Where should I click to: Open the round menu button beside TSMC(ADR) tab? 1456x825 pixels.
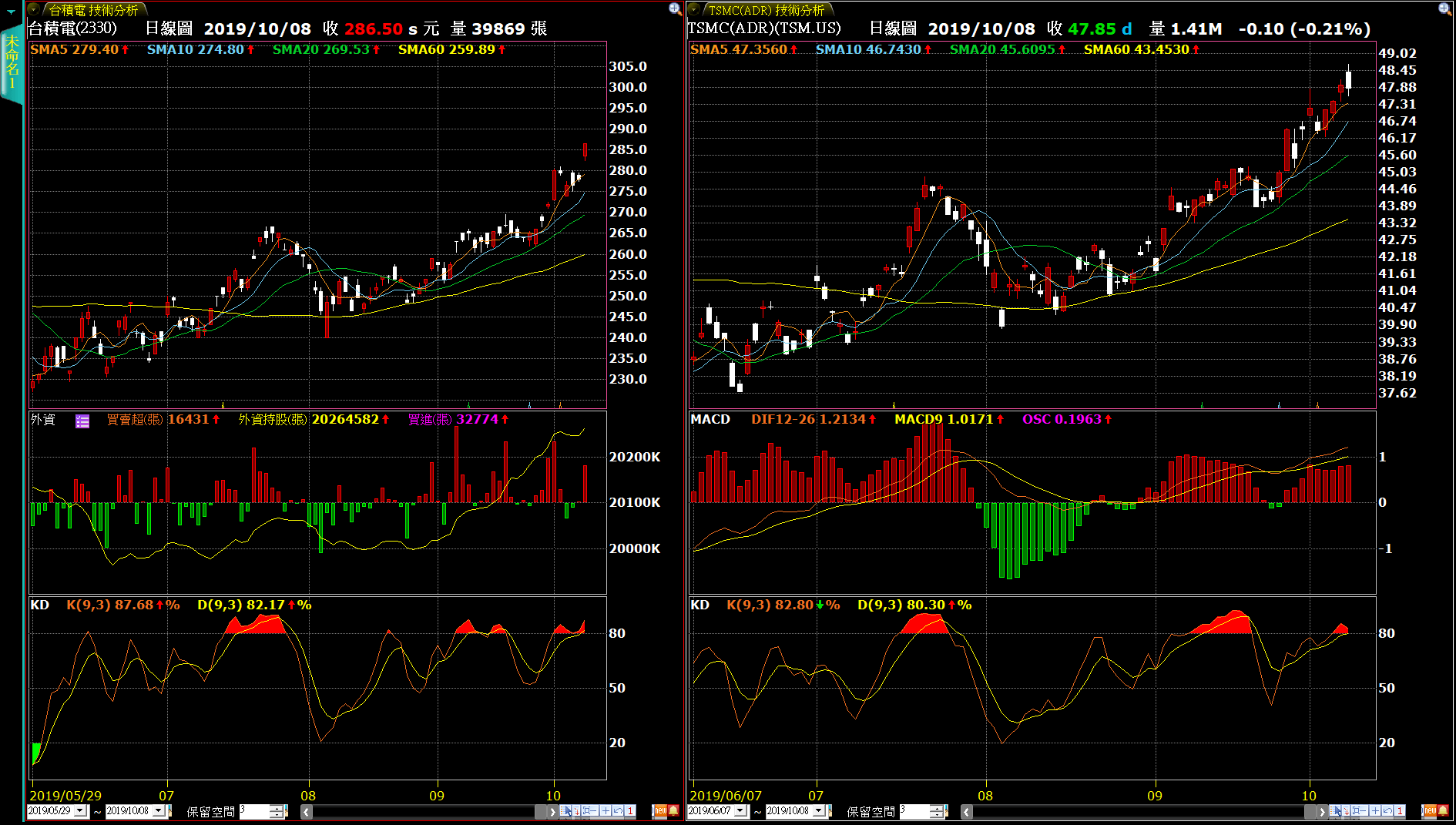point(694,9)
